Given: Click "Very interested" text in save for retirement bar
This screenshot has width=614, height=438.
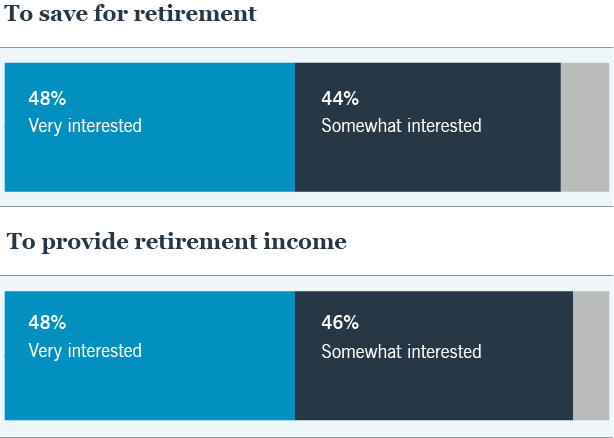Looking at the screenshot, I should tap(85, 126).
